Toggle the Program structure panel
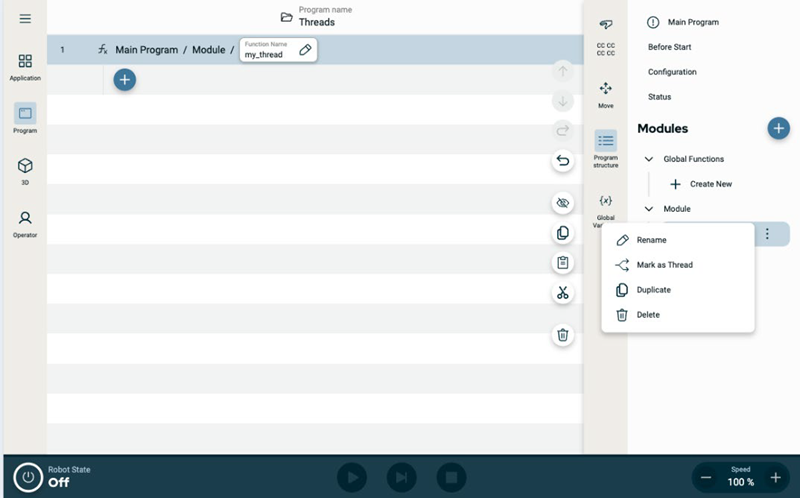The width and height of the screenshot is (800, 498). [605, 147]
